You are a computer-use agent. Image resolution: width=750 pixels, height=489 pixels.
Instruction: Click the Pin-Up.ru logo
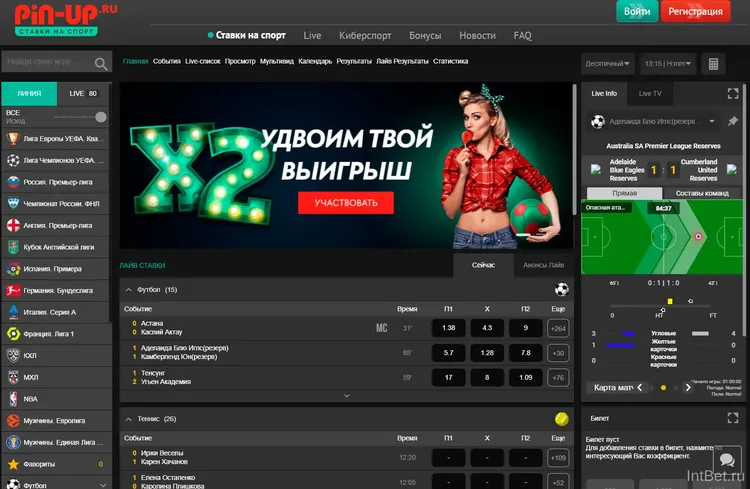point(66,19)
